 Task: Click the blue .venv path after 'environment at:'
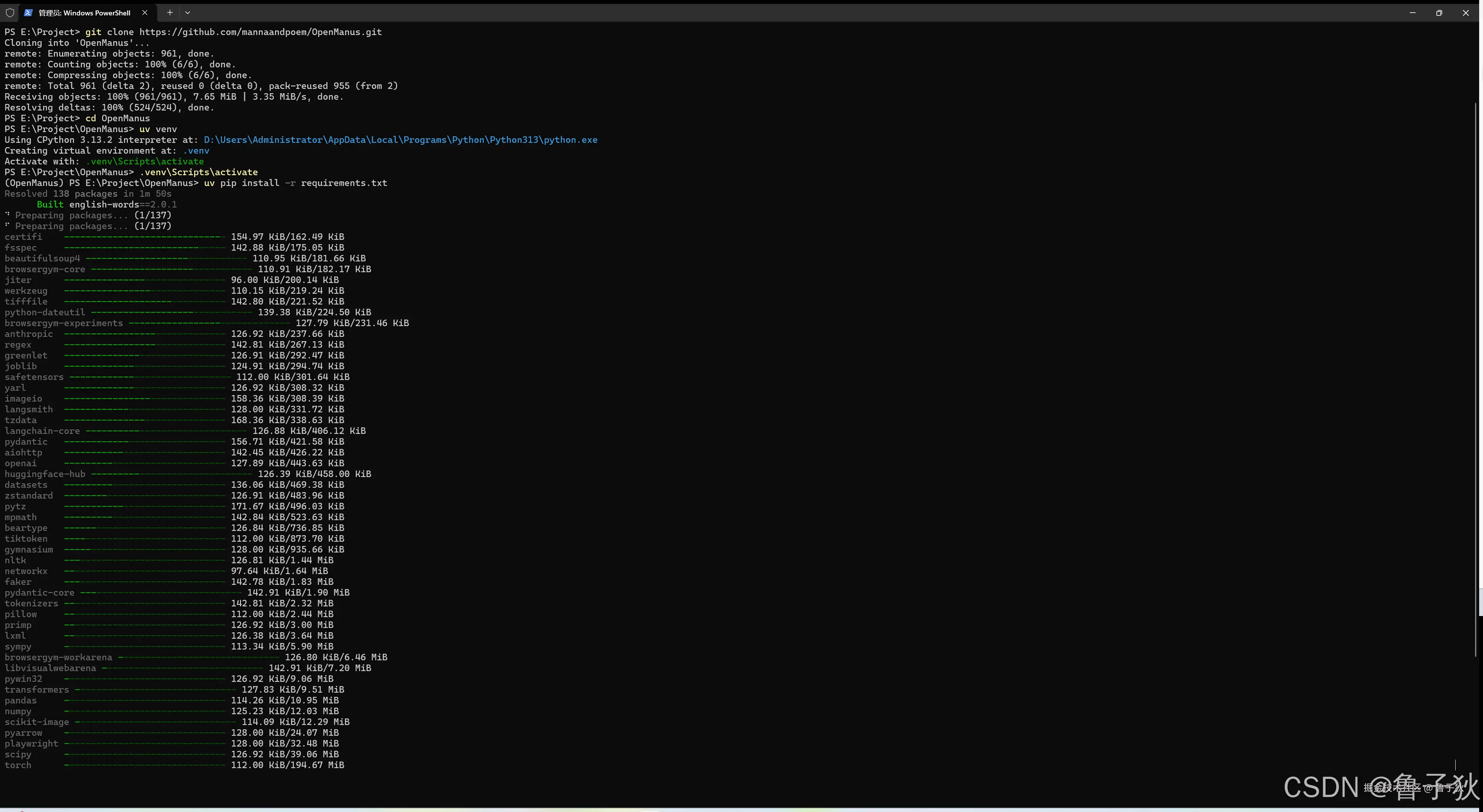196,151
